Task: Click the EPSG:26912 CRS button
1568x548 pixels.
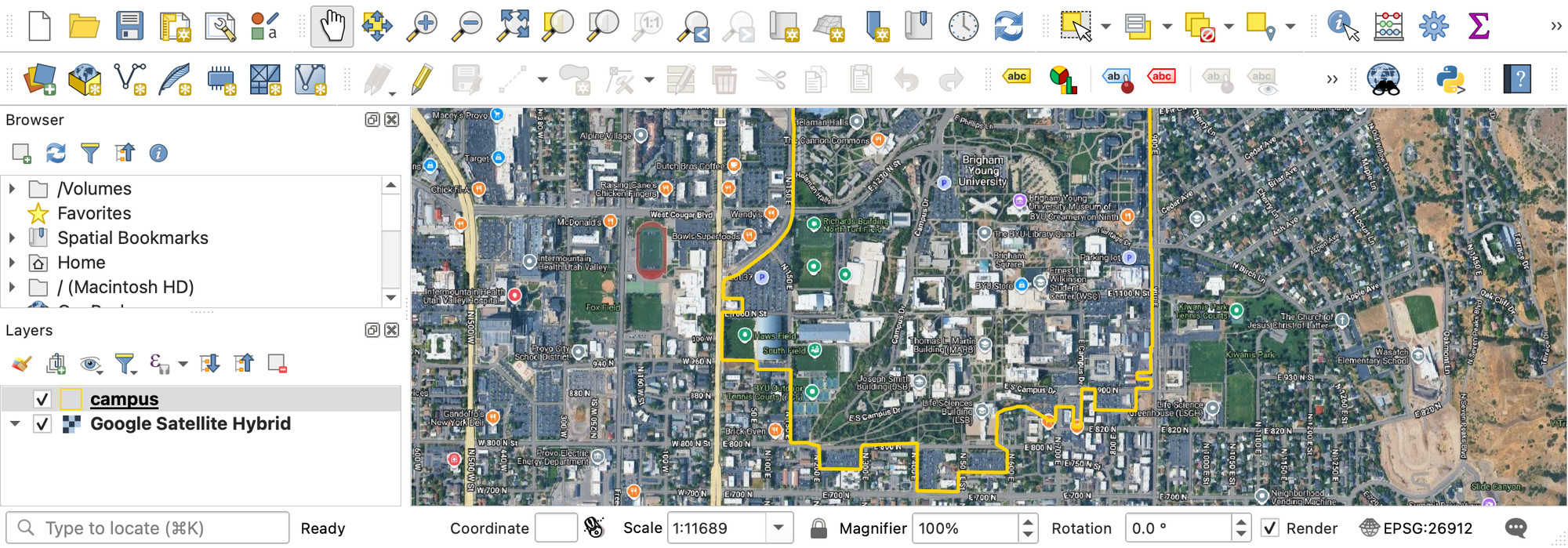Action: coord(1416,528)
